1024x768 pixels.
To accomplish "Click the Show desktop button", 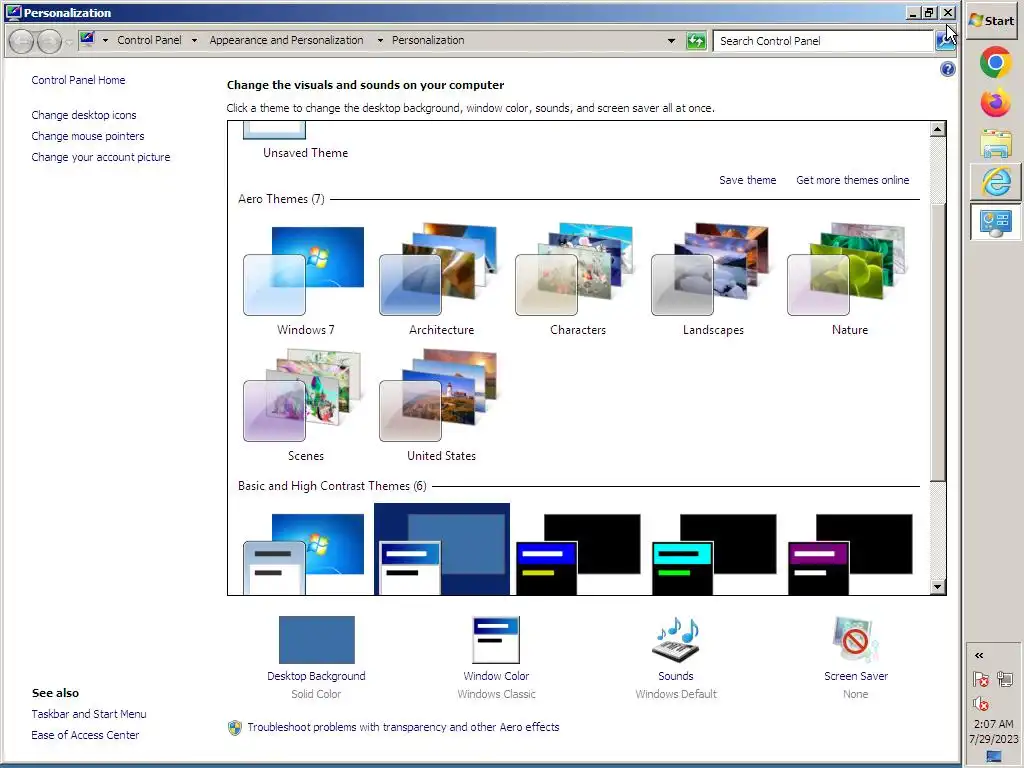I will click(x=994, y=757).
